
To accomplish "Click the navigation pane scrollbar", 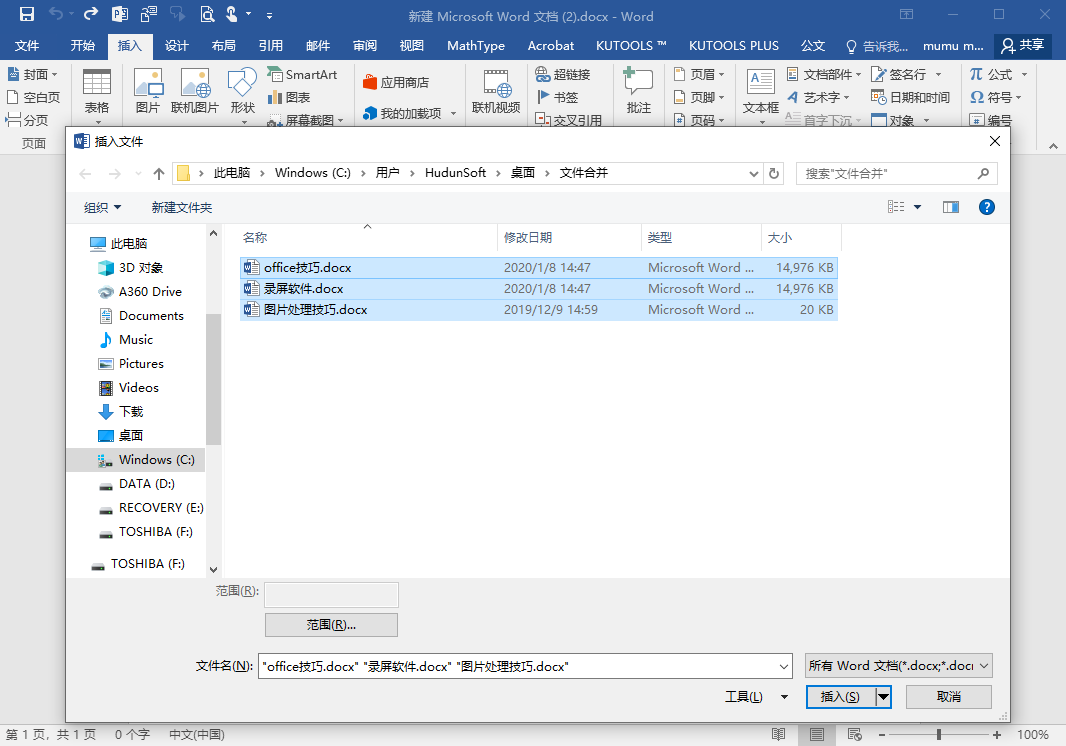I will [x=213, y=379].
